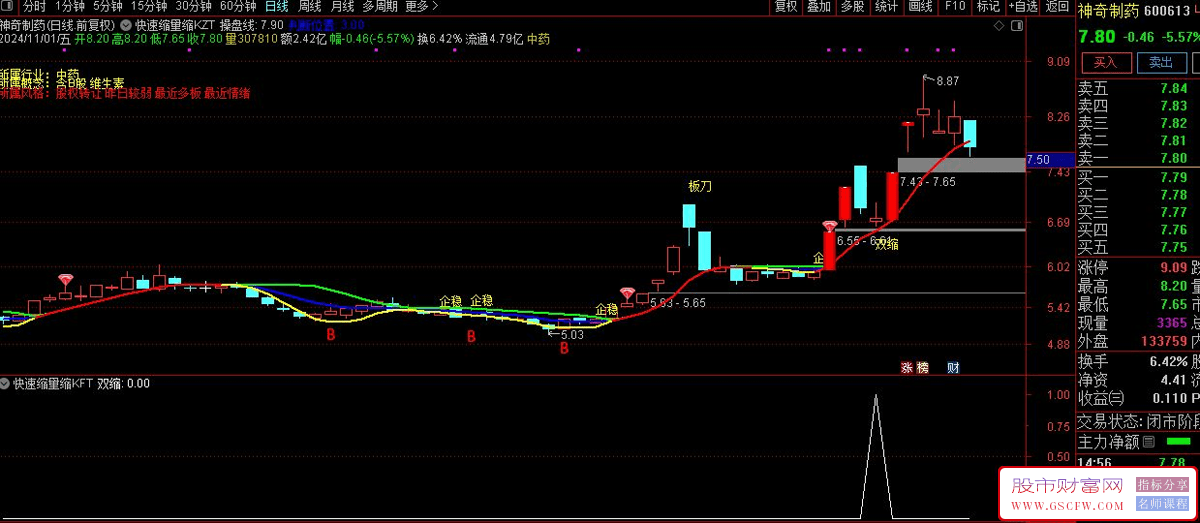Click the 板刀 signal label

[x=700, y=186]
